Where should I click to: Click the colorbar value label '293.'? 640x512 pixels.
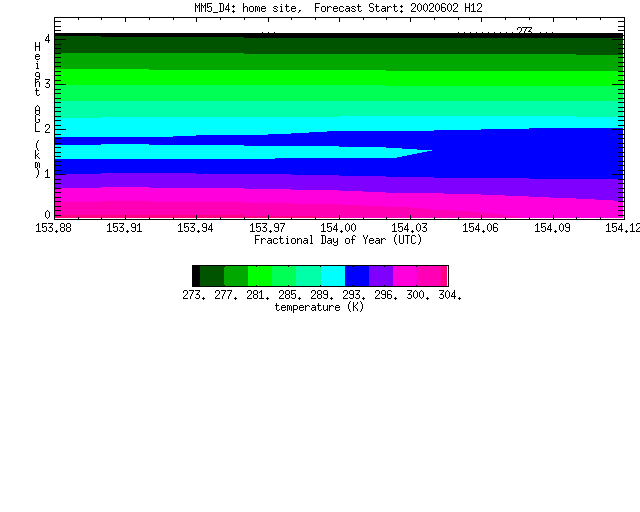click(x=354, y=295)
